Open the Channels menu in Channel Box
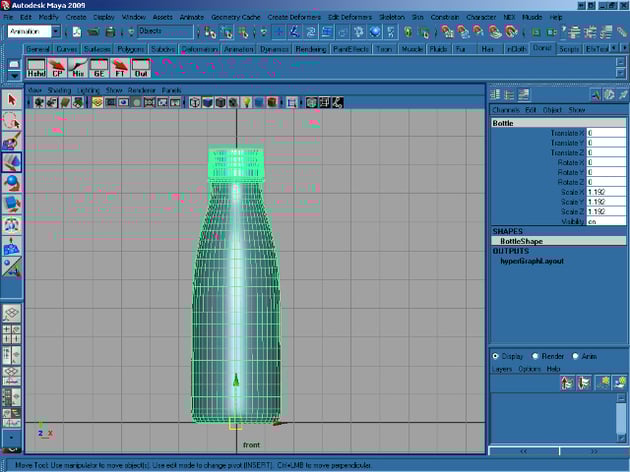This screenshot has width=630, height=472. [x=506, y=109]
